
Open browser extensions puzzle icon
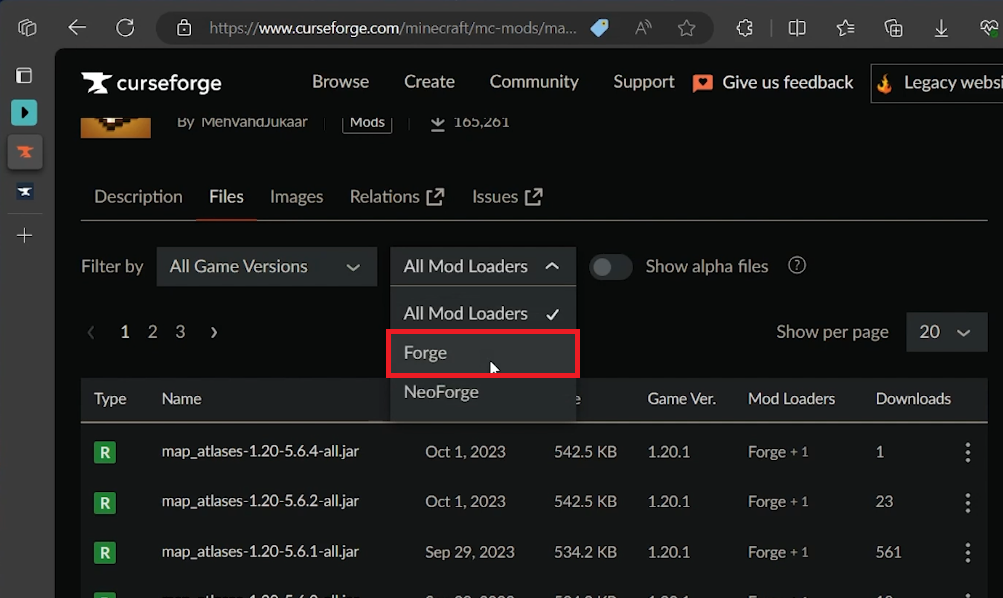pyautogui.click(x=745, y=28)
